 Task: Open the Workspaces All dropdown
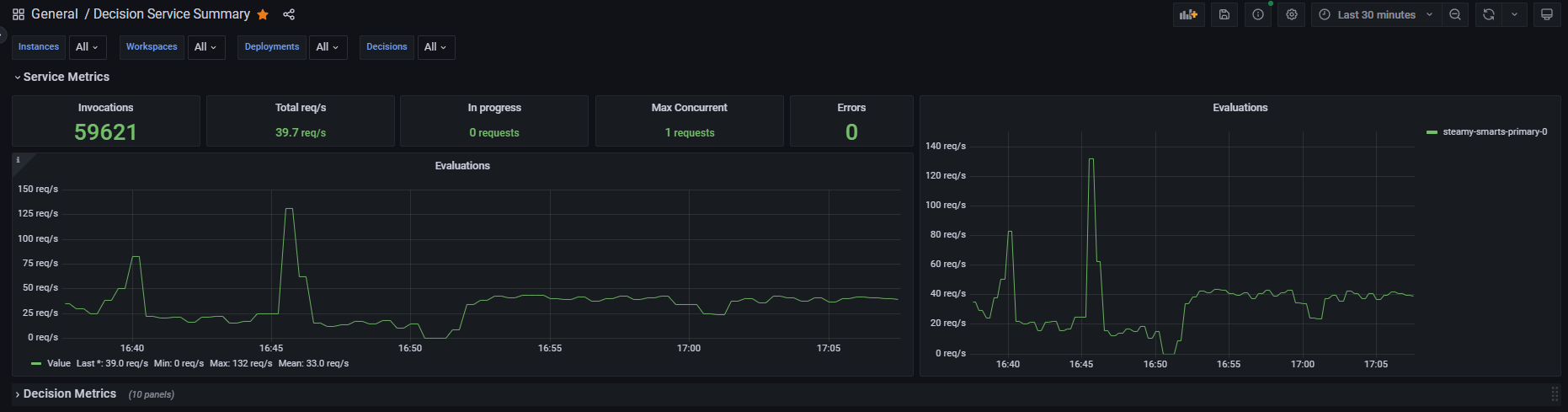tap(205, 47)
